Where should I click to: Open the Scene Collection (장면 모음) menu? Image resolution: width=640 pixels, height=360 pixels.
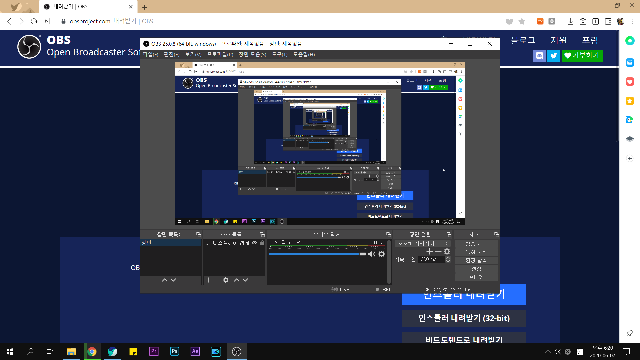click(252, 54)
